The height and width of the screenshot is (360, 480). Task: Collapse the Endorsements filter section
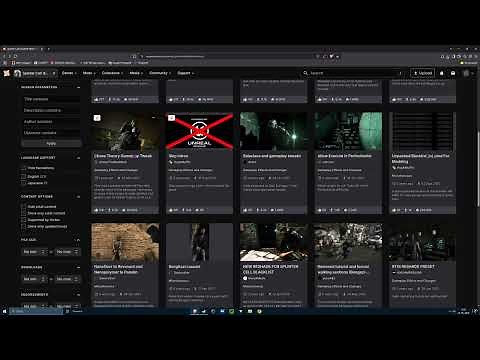point(78,295)
